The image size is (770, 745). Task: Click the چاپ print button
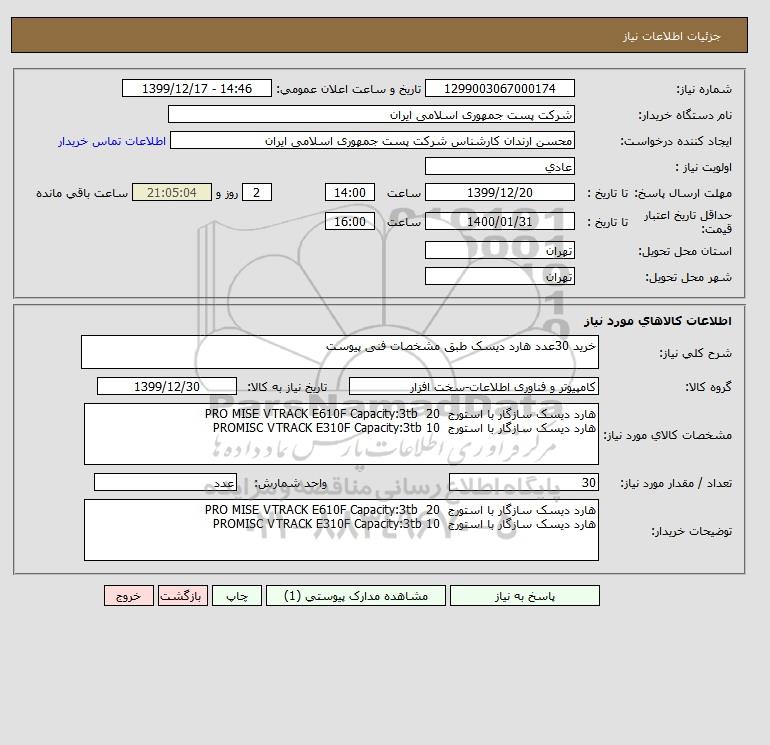pyautogui.click(x=237, y=596)
